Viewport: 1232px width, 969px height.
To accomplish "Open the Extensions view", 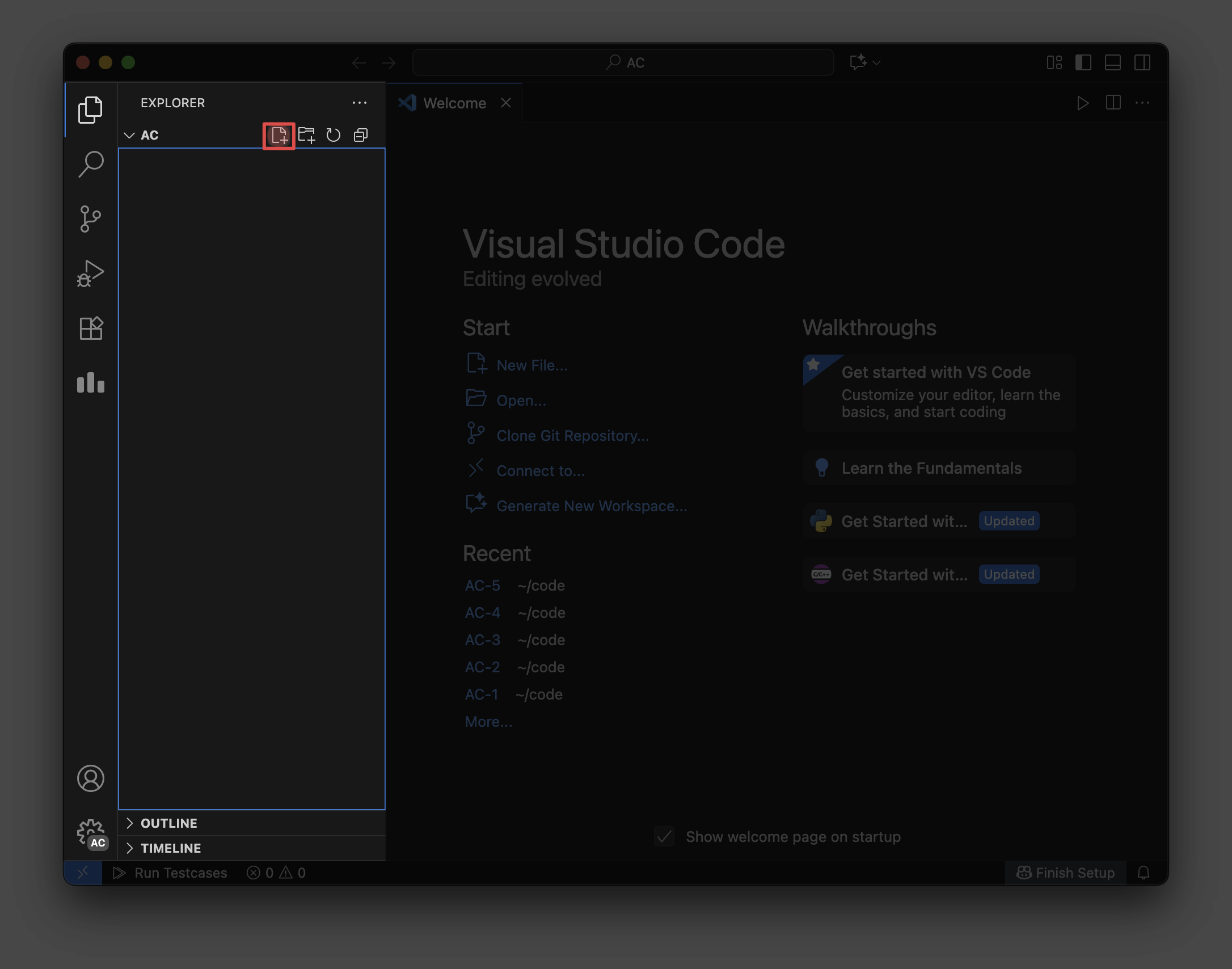I will [91, 328].
